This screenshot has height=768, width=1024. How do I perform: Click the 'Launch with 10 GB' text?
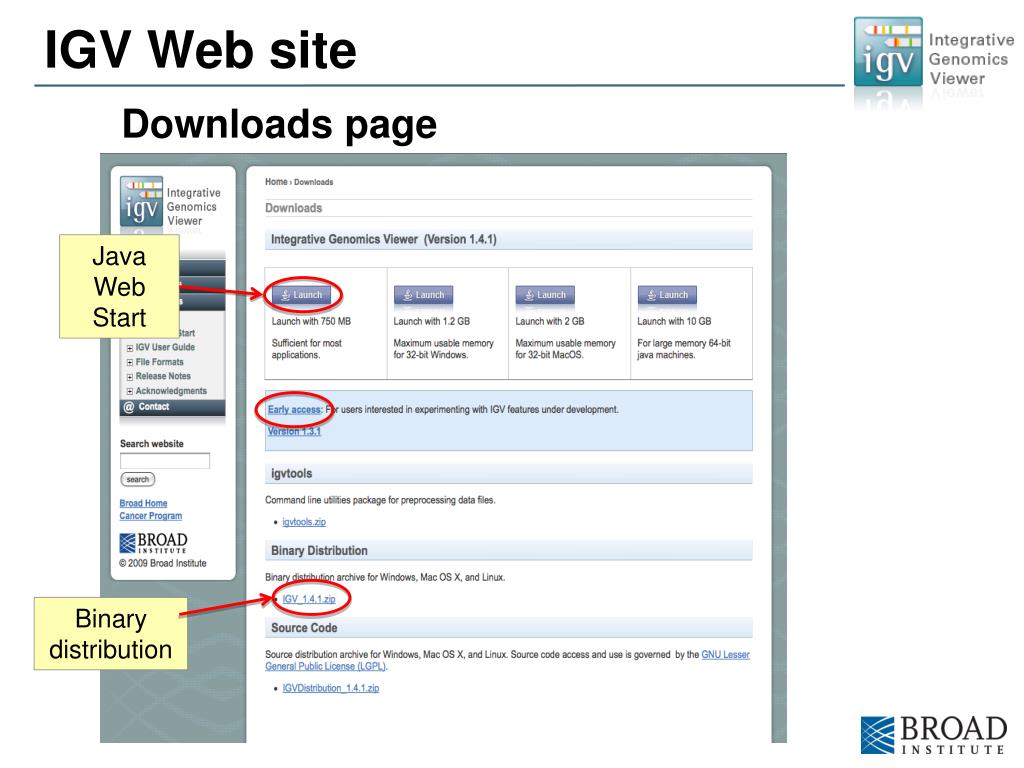point(674,321)
